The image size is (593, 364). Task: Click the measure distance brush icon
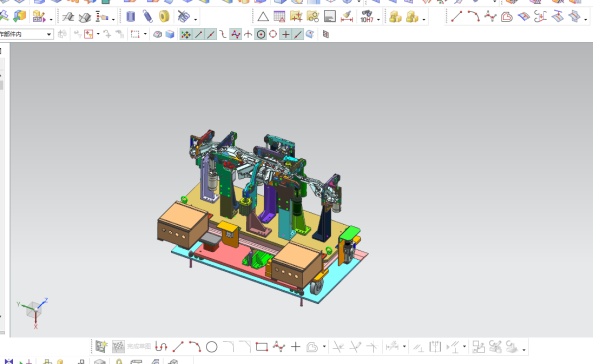point(347,17)
